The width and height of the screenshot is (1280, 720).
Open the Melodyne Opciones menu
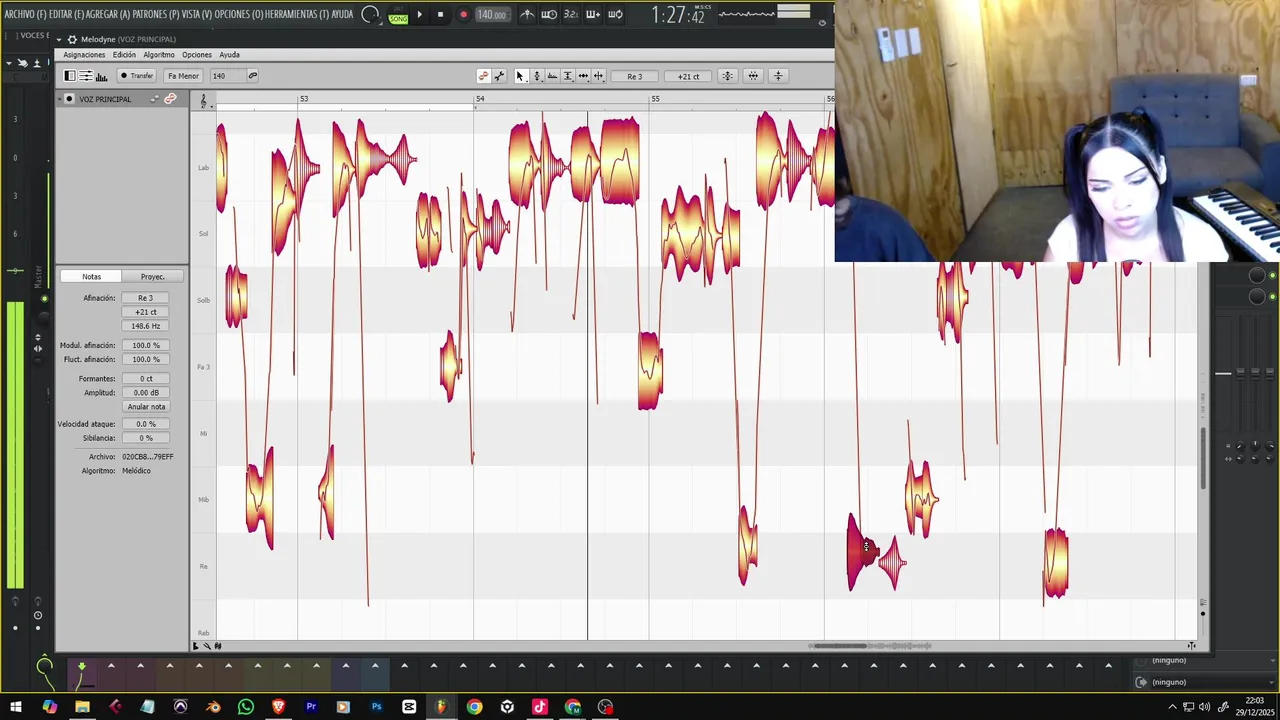197,55
